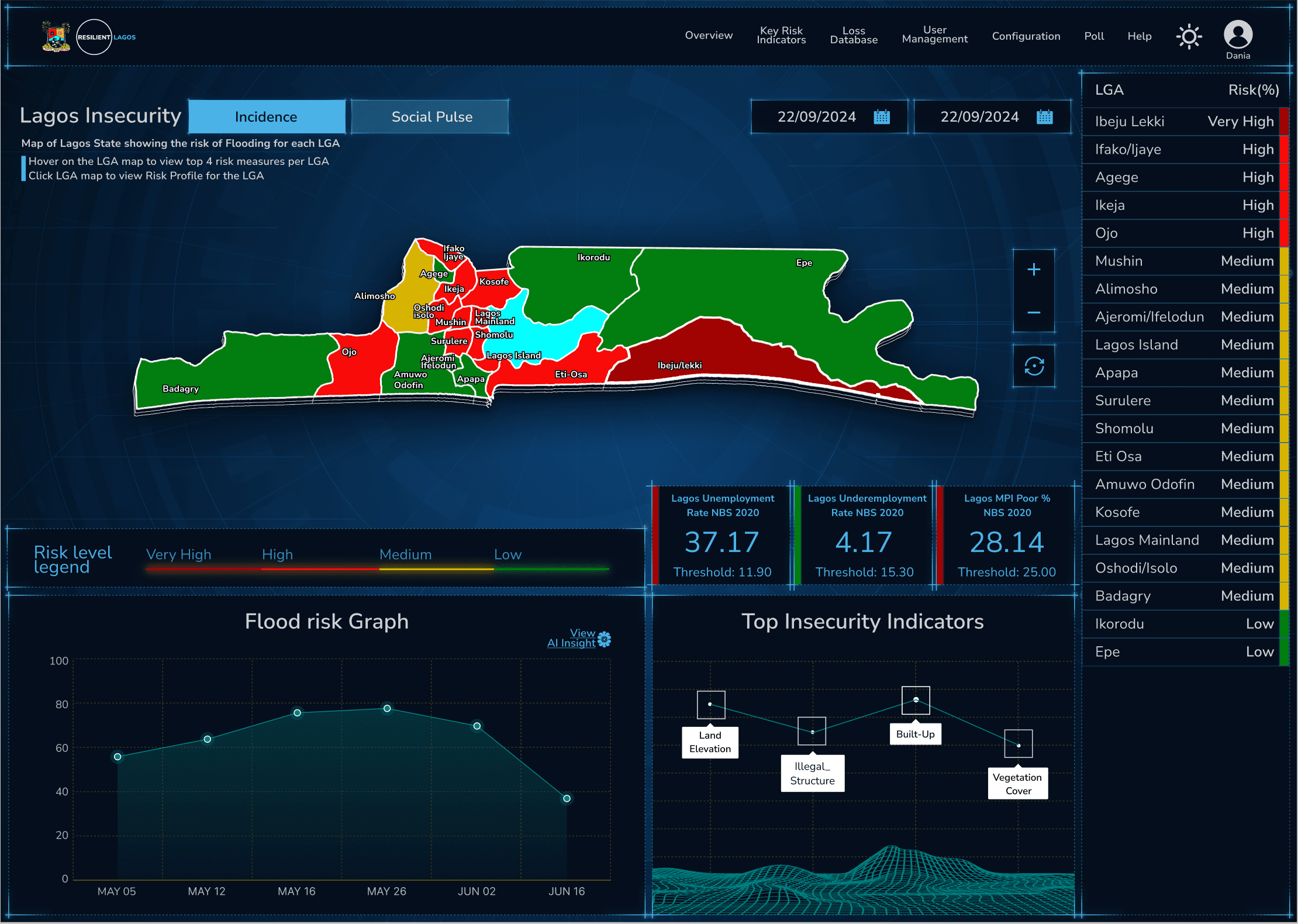Click the Low legend label
Screen dimensions: 1298x924
pyautogui.click(x=508, y=554)
